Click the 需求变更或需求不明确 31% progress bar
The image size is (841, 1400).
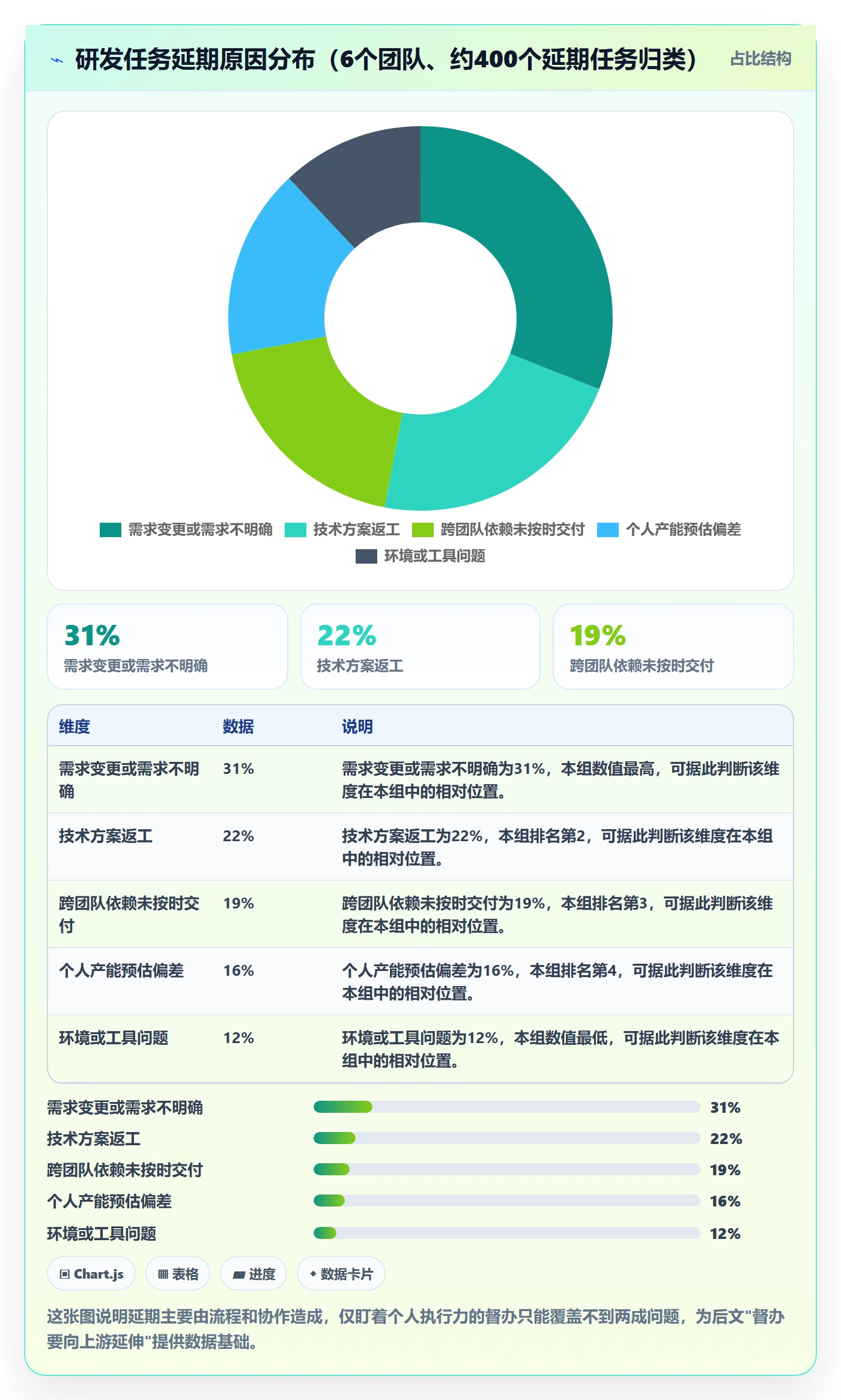click(507, 1107)
